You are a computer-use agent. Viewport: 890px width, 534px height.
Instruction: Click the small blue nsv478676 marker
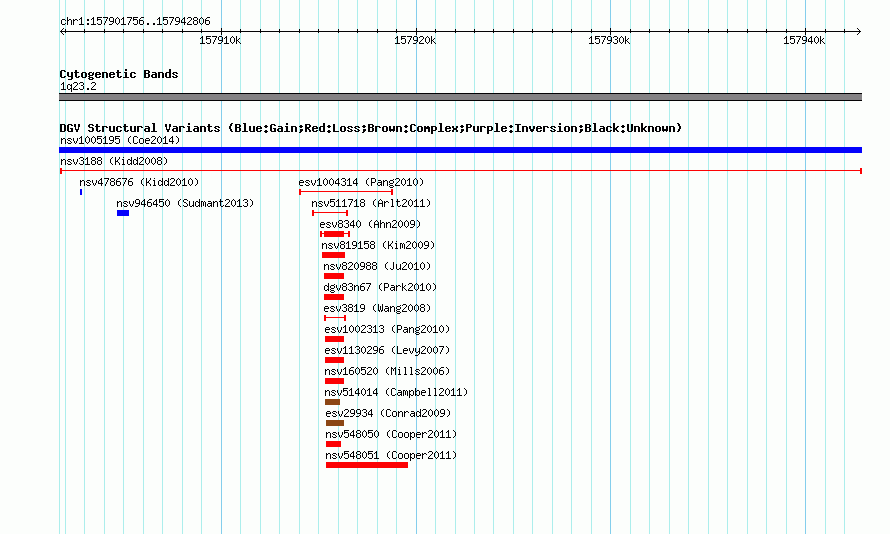(81, 192)
